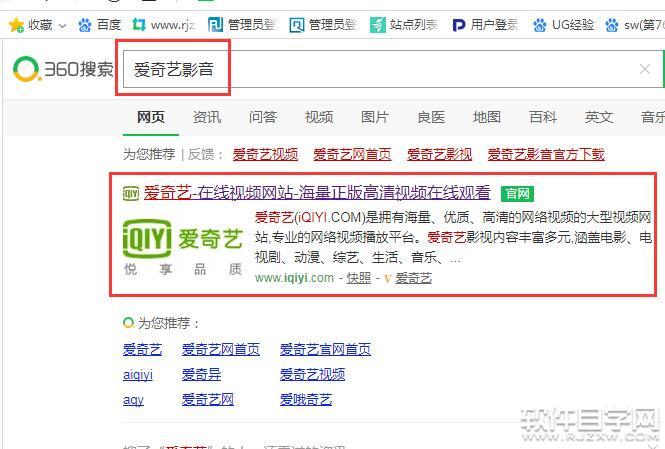The height and width of the screenshot is (449, 665).
Task: Open blue recommended link 爱奇艺视频
Action: pyautogui.click(x=313, y=375)
